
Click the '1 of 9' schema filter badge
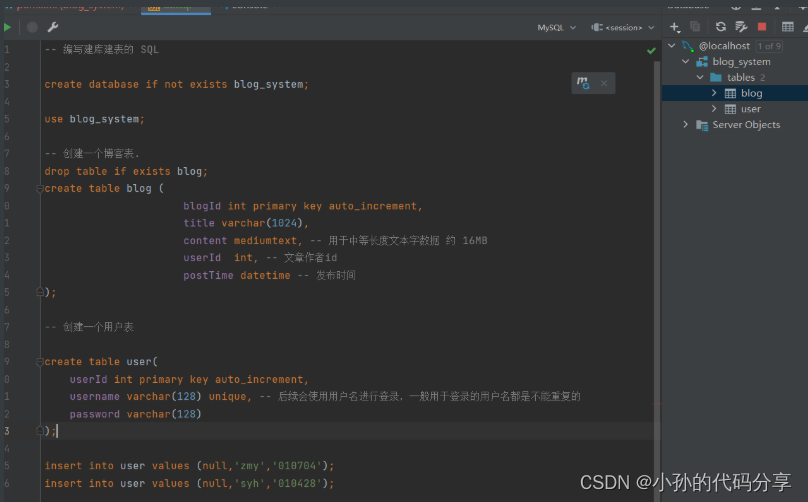click(769, 46)
